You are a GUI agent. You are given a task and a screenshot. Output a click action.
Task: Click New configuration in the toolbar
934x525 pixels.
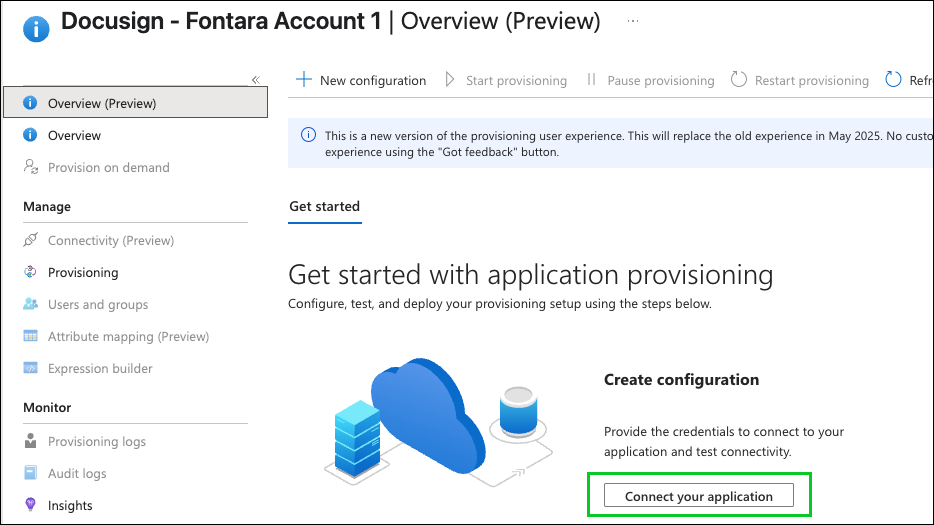361,80
